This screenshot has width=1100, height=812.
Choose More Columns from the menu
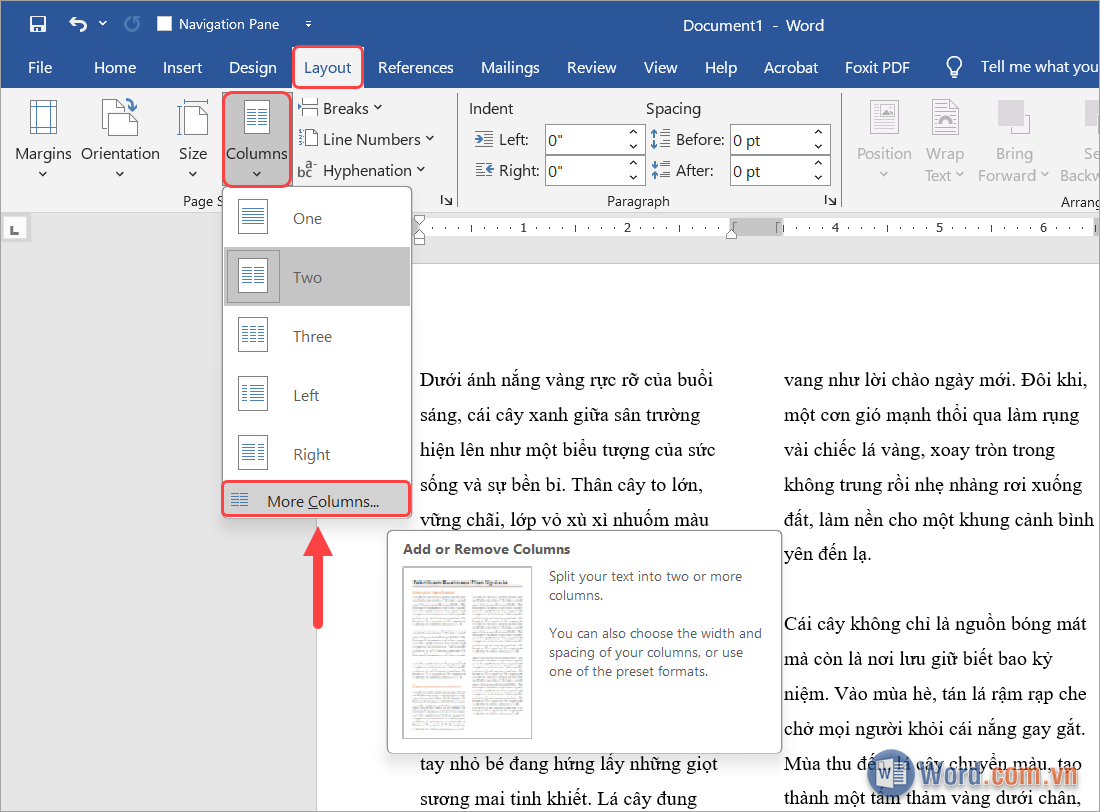click(x=316, y=499)
